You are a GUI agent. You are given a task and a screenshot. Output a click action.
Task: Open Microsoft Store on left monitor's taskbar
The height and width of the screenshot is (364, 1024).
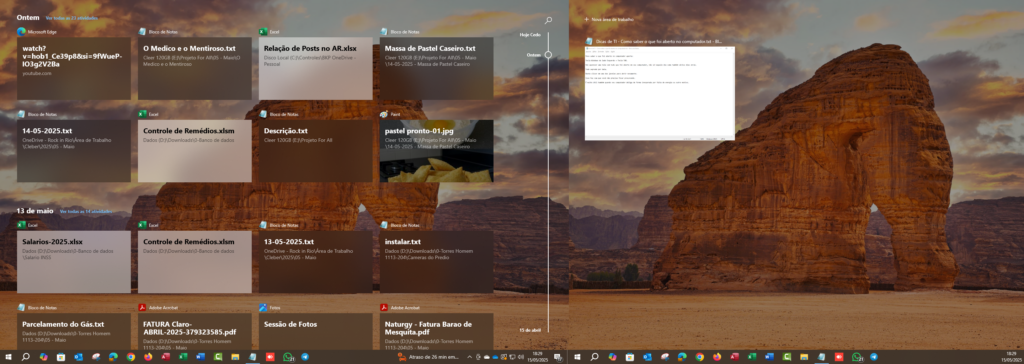click(61, 357)
